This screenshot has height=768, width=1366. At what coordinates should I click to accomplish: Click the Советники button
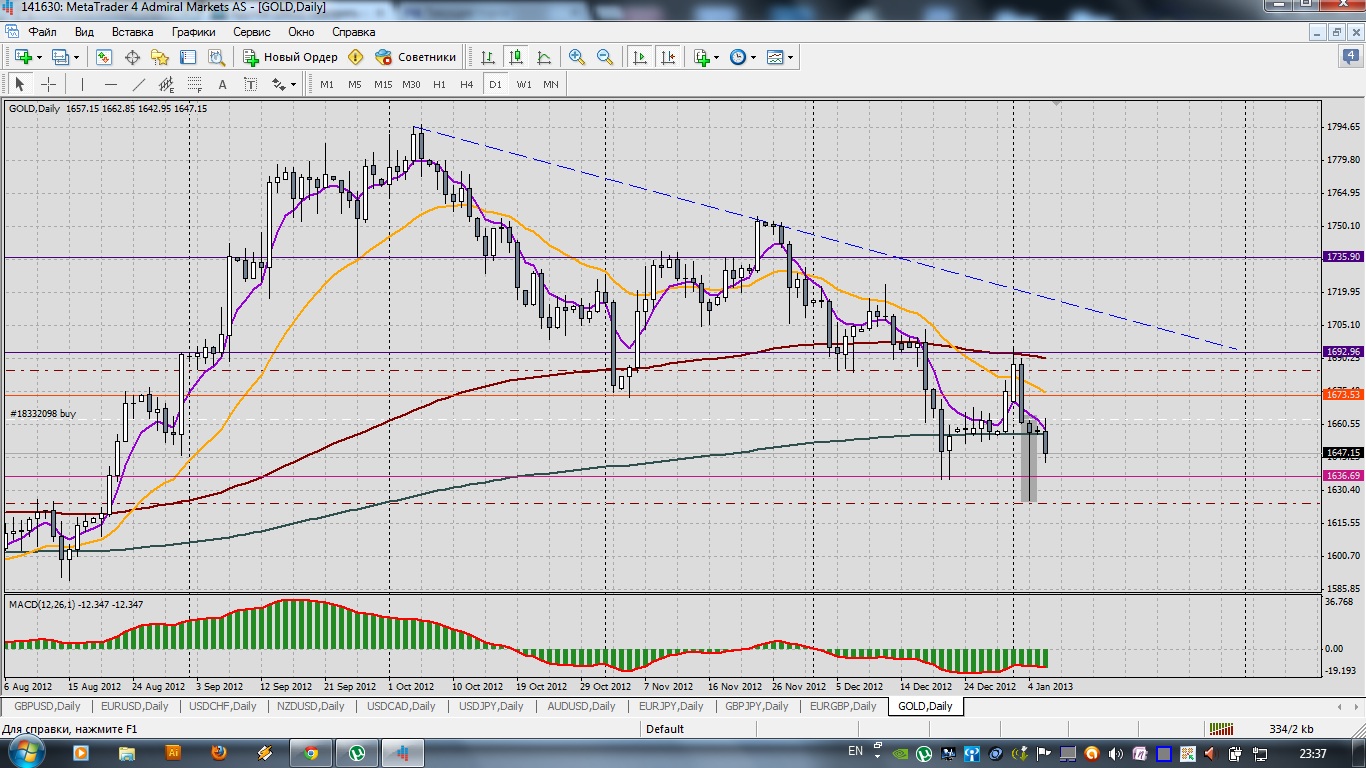[x=415, y=57]
